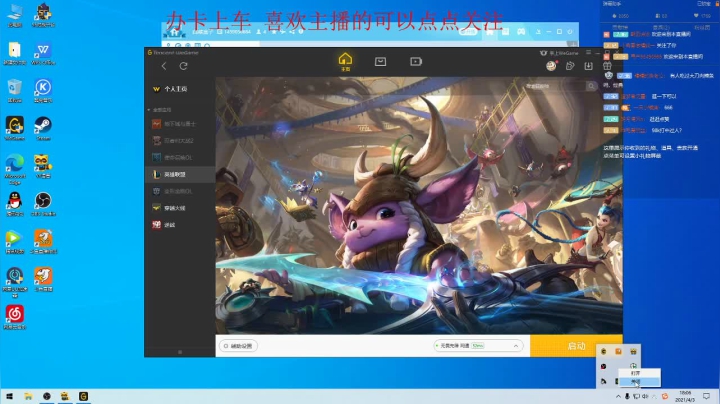720x404 pixels.
Task: Select the red NetEase Cloud Music shortcut
Action: [x=15, y=317]
